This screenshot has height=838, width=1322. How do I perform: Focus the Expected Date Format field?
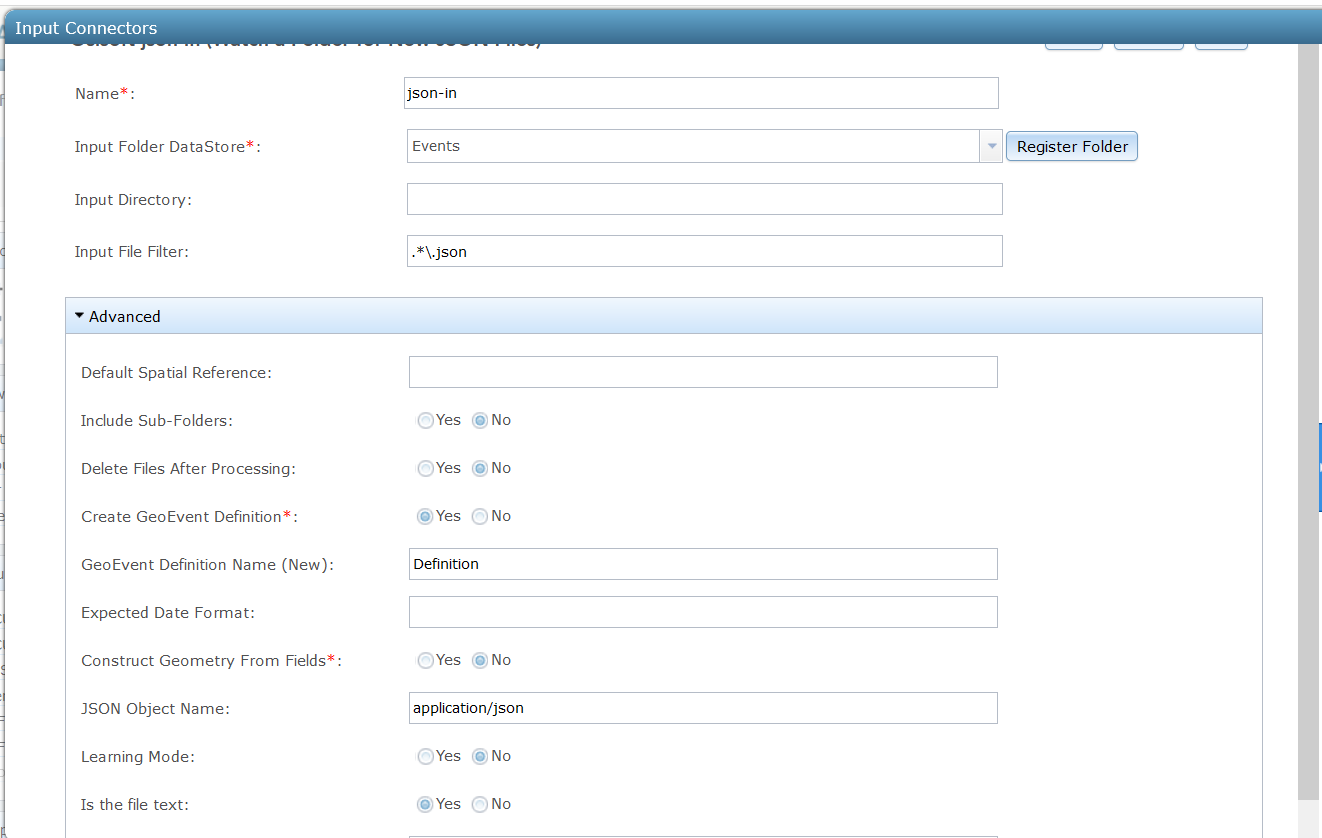click(x=703, y=612)
